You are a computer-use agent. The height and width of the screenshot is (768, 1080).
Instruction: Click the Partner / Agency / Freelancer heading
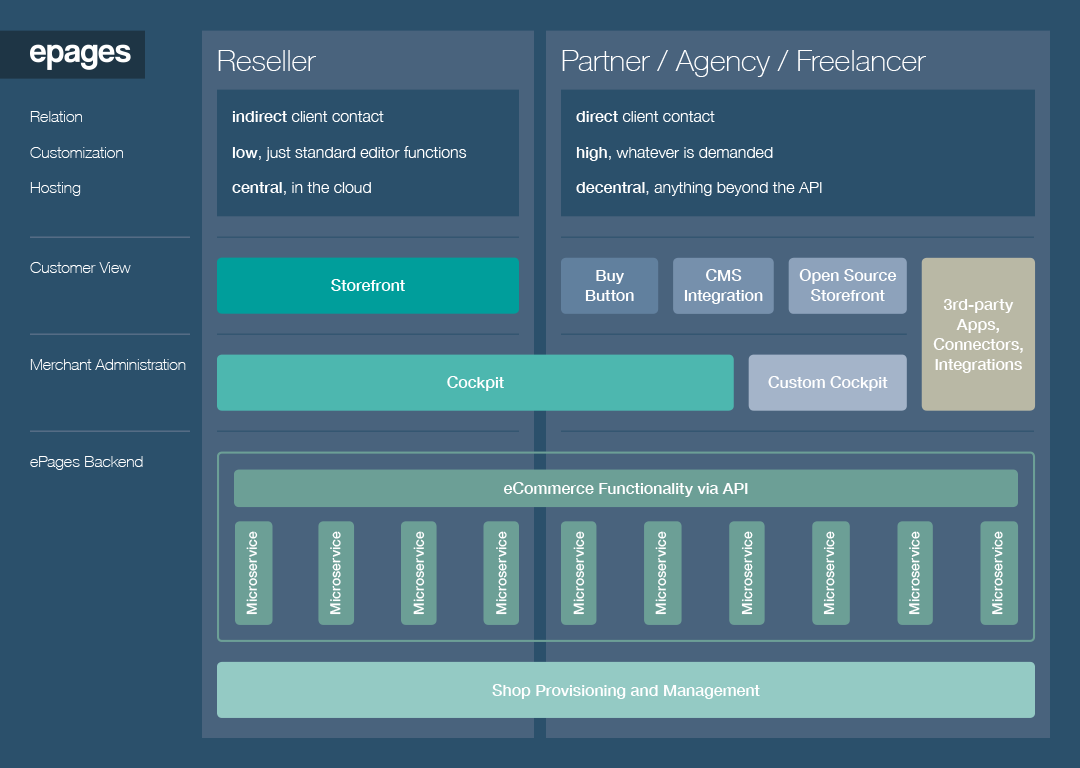click(x=743, y=61)
